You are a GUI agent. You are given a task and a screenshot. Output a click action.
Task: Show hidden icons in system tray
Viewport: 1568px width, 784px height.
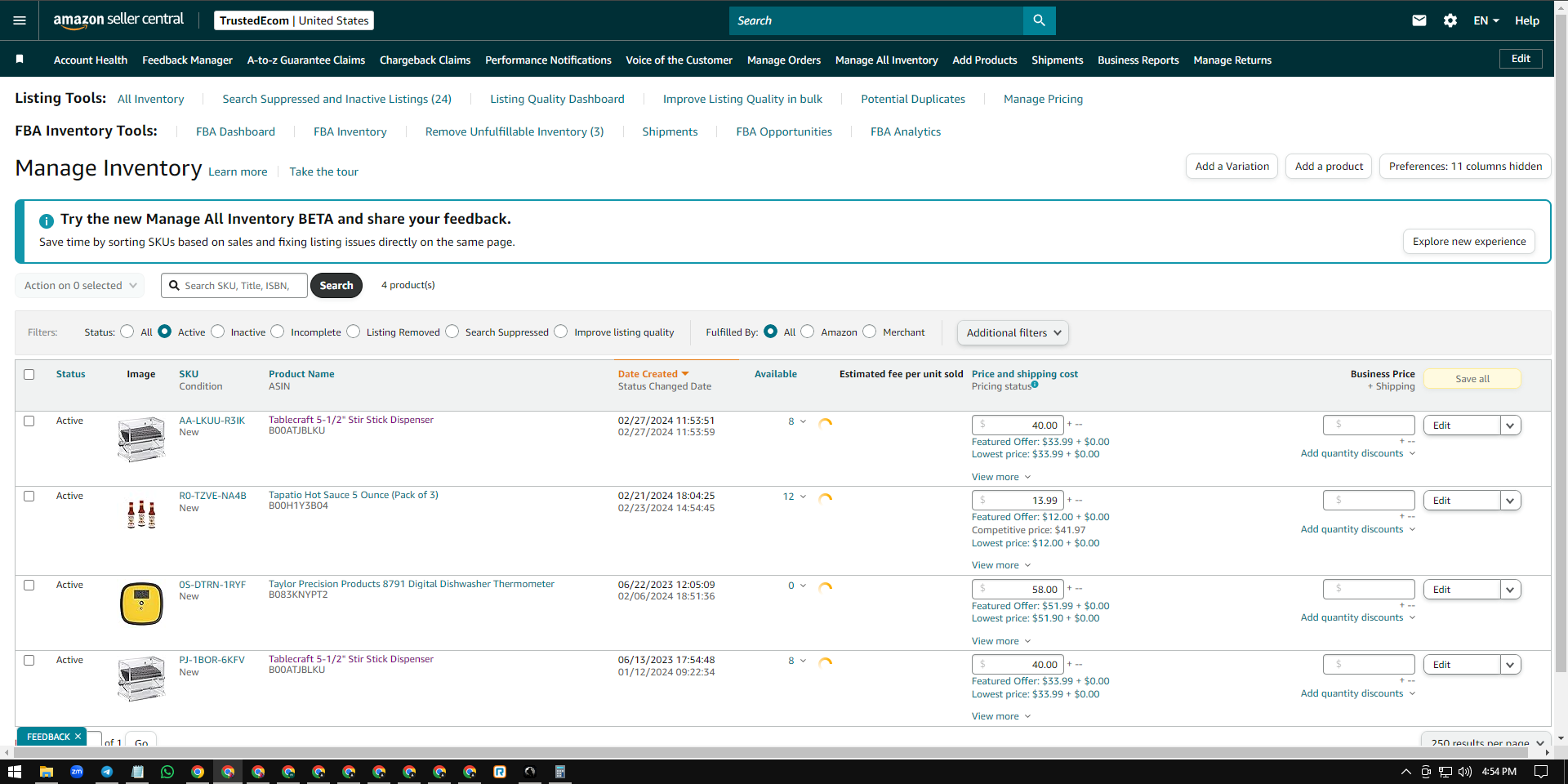1405,772
